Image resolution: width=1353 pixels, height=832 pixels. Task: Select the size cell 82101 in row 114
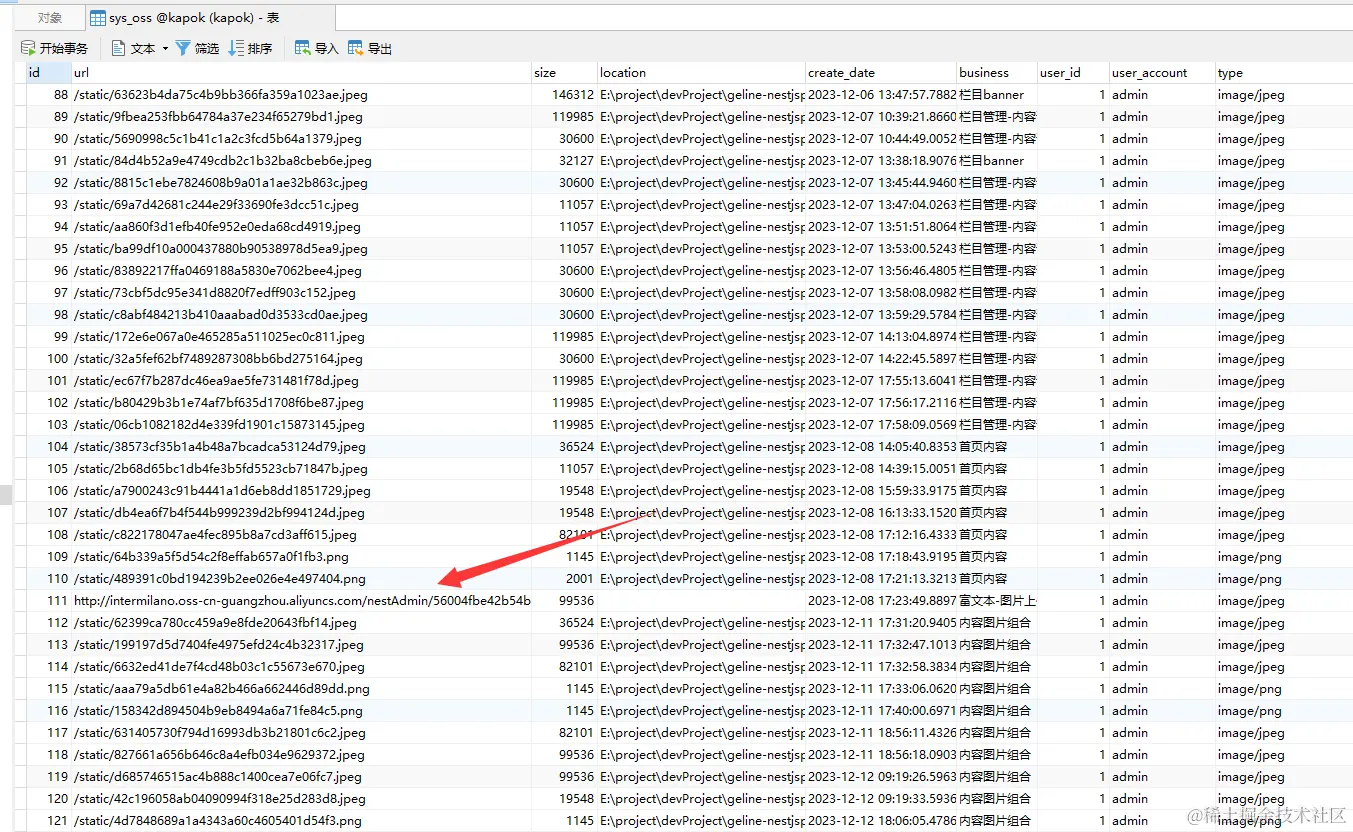pos(564,667)
